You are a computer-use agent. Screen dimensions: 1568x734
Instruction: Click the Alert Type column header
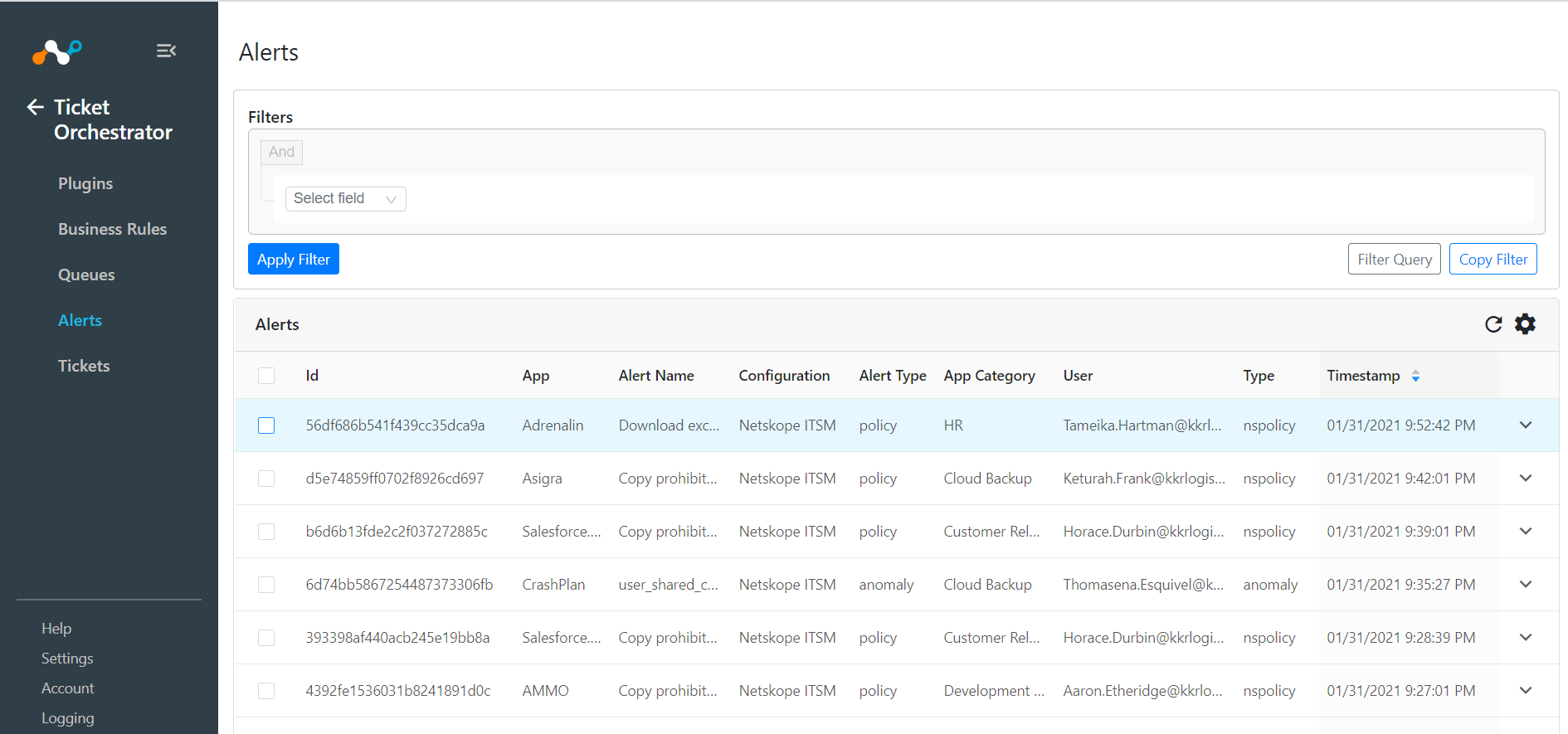click(x=893, y=376)
